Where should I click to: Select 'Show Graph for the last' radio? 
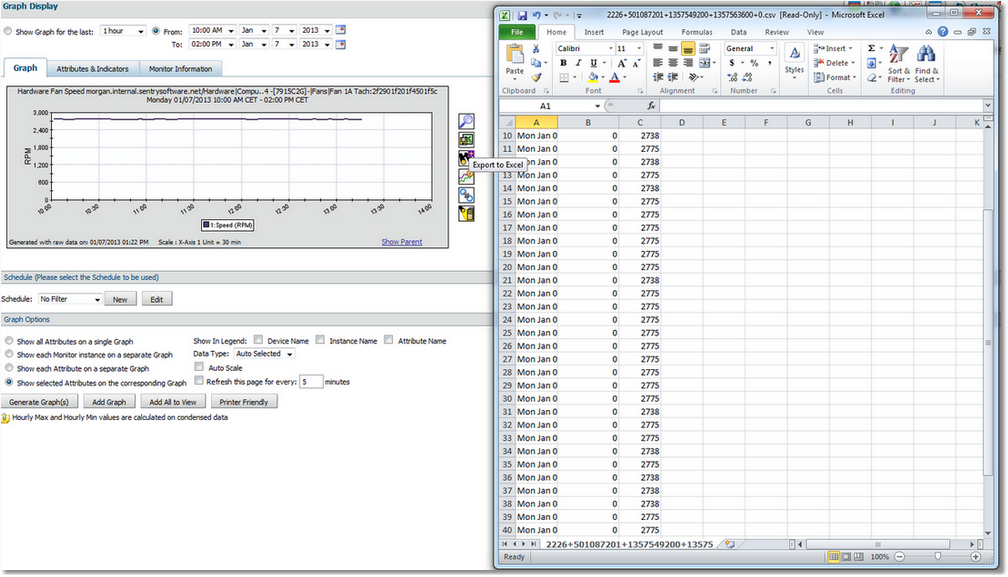tap(9, 32)
